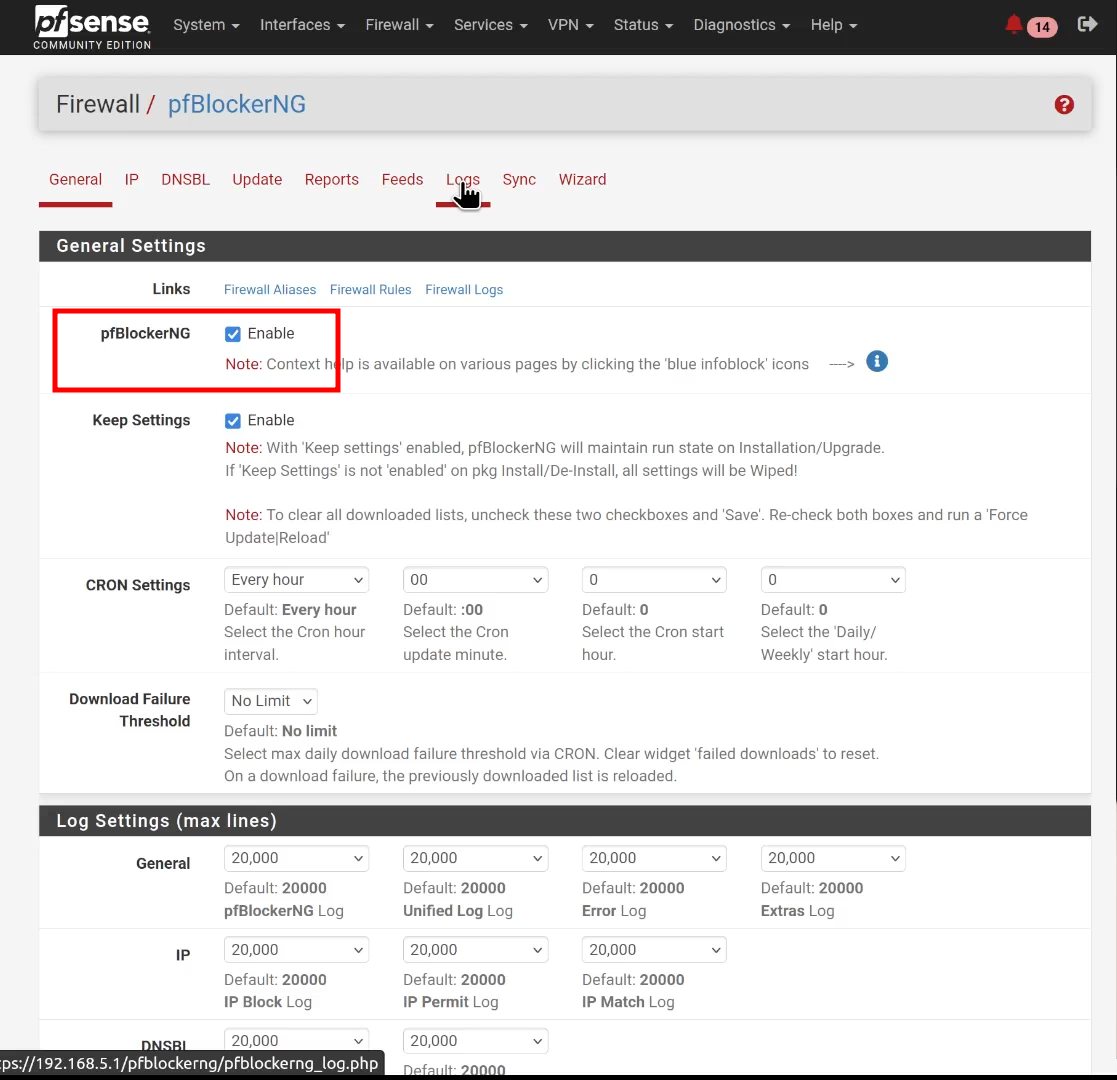The image size is (1117, 1080).
Task: Open the Firewall menu
Action: click(399, 25)
